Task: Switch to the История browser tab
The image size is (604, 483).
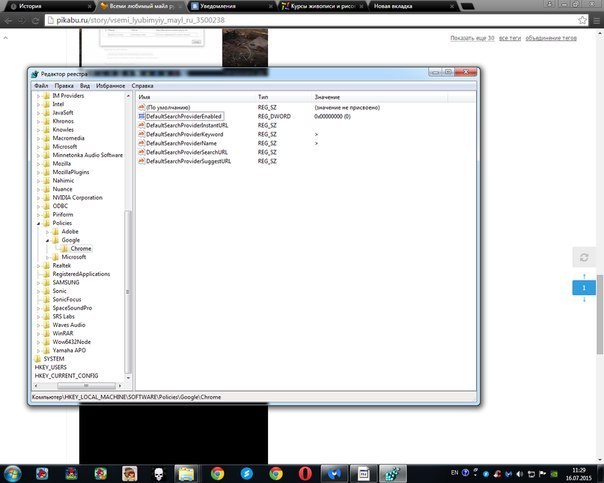Action: (50, 6)
